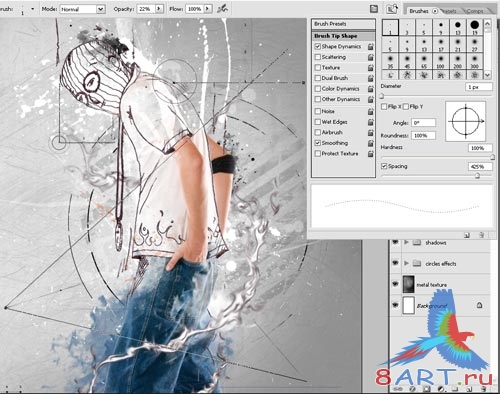The width and height of the screenshot is (500, 394).
Task: Disable the Smoothing checkbox
Action: pos(318,143)
